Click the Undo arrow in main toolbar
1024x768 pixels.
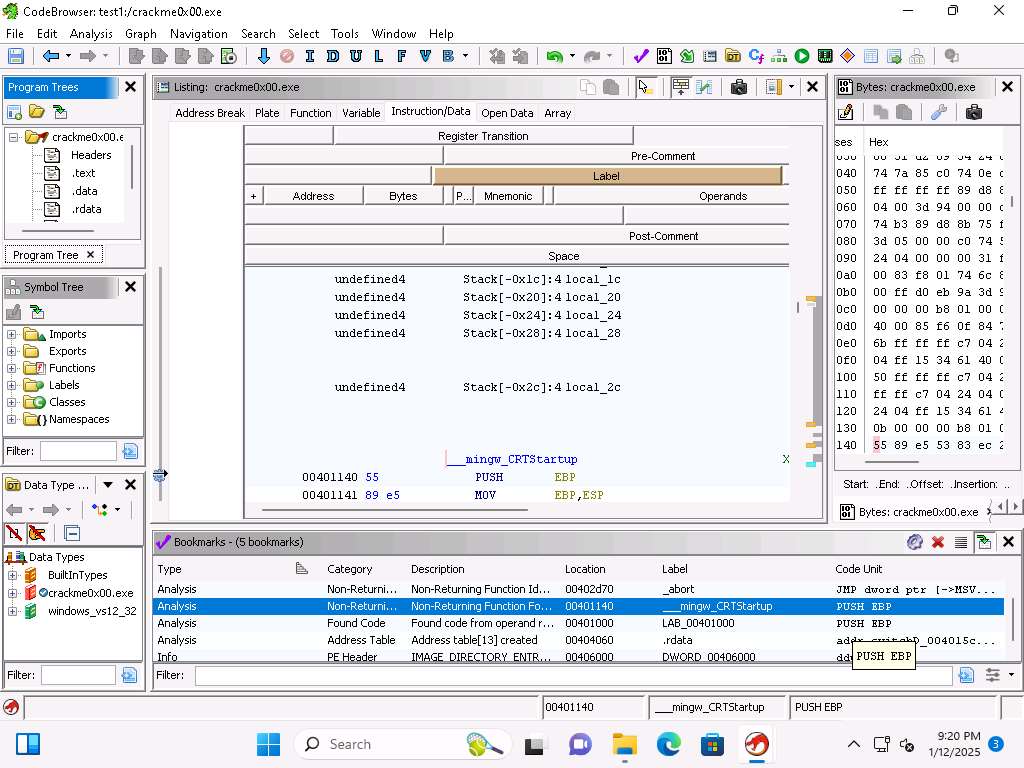point(554,57)
